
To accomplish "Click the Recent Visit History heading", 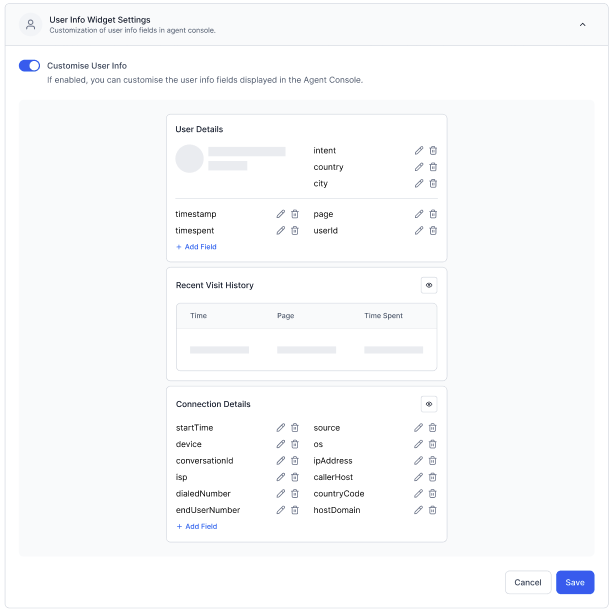I will coord(215,285).
